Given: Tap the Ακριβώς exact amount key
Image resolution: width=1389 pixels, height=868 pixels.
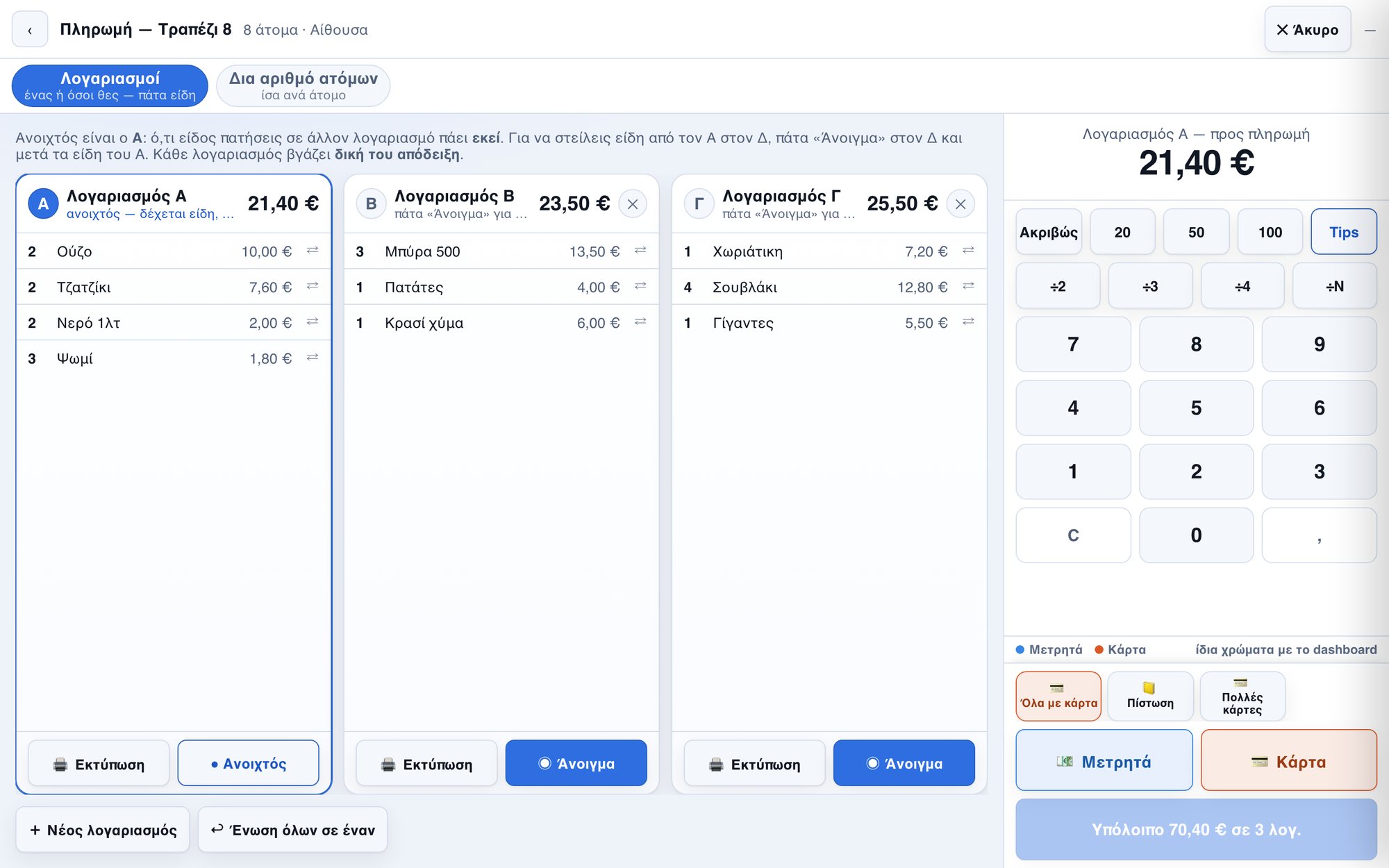Looking at the screenshot, I should click(x=1049, y=232).
